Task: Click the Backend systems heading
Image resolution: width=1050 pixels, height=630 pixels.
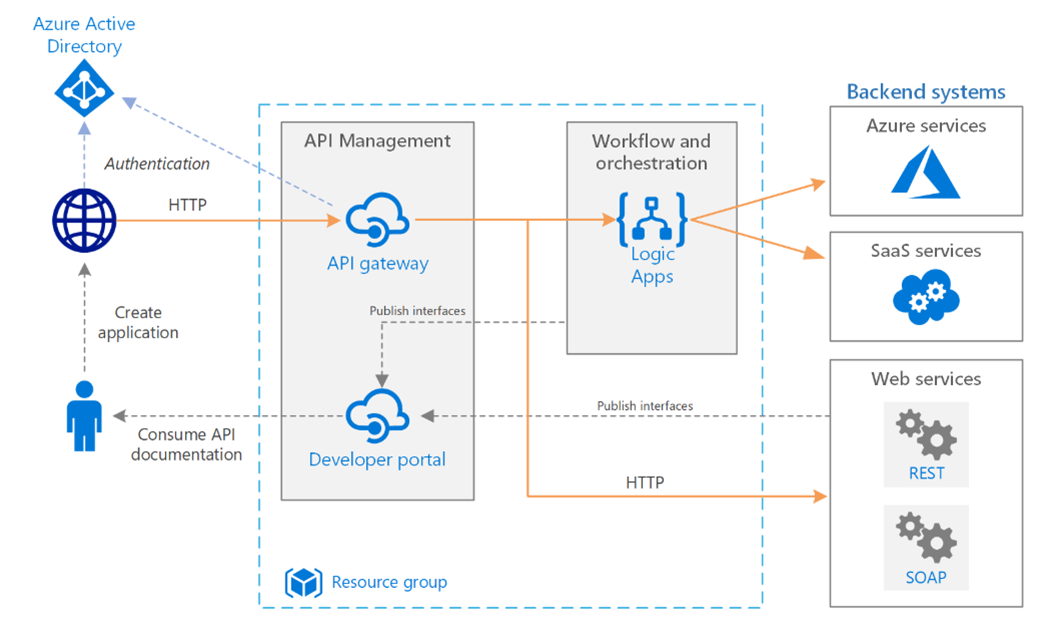Action: (x=925, y=91)
